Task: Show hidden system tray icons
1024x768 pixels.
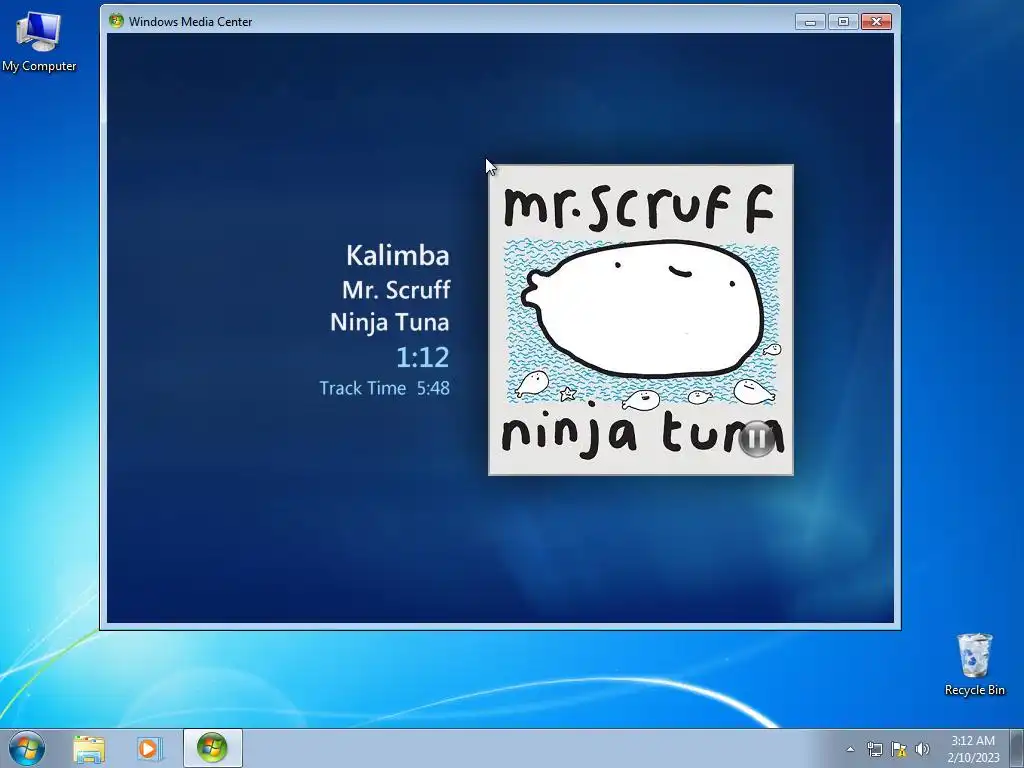Action: [850, 749]
